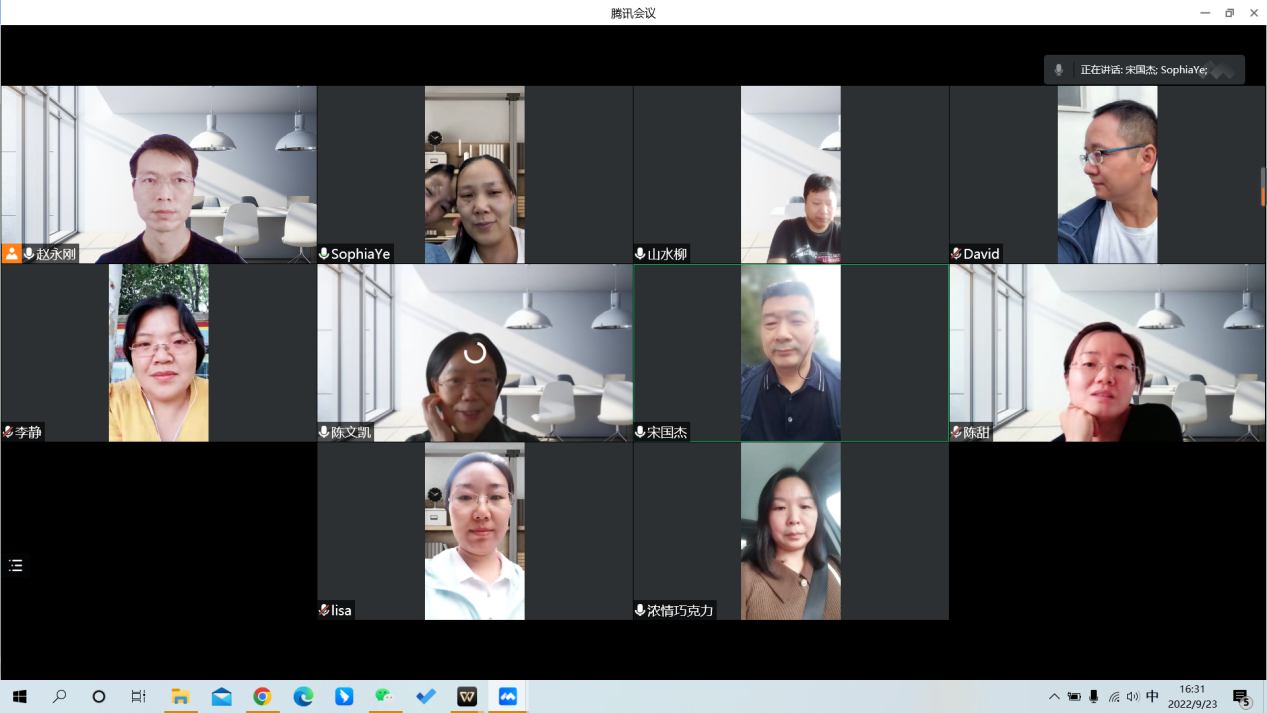Click the microphone icon beside 山水柳
Screen dimensions: 1267x713
click(640, 254)
